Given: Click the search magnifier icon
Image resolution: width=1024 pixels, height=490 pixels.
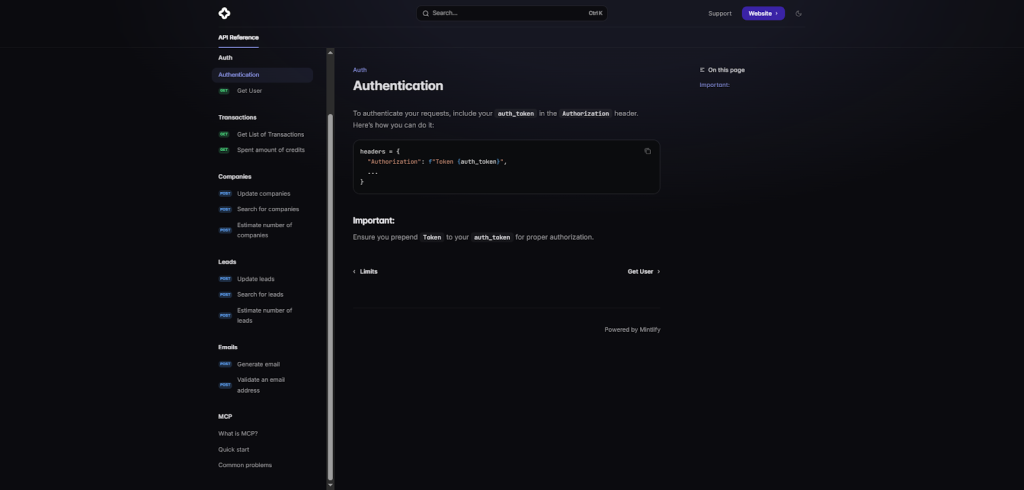Looking at the screenshot, I should pyautogui.click(x=425, y=13).
